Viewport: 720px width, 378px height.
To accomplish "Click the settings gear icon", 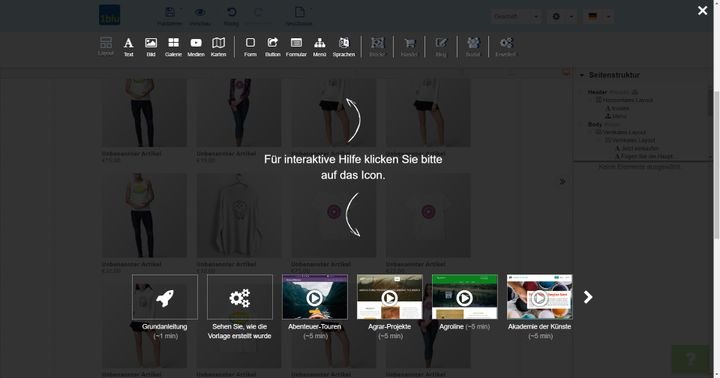I will (x=556, y=16).
